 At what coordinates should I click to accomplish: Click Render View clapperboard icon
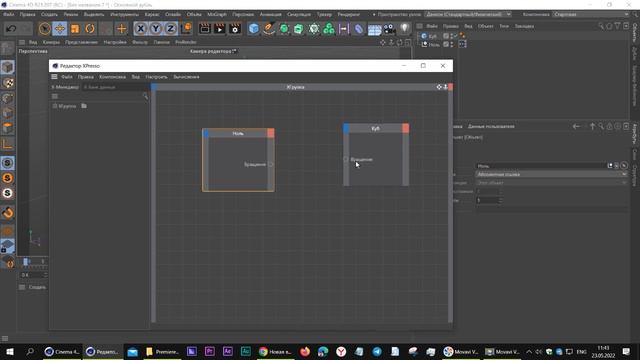click(x=204, y=29)
